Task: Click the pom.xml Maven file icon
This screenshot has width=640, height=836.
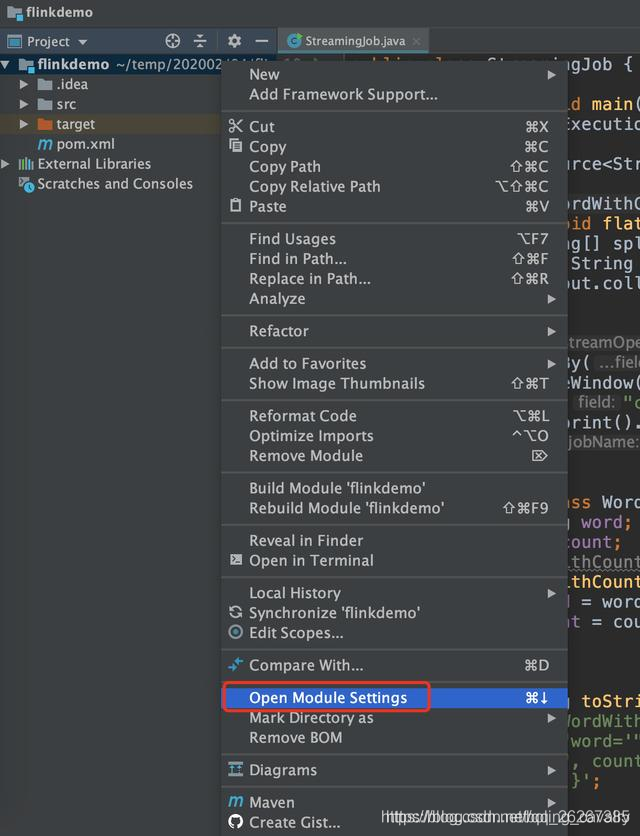Action: (45, 144)
